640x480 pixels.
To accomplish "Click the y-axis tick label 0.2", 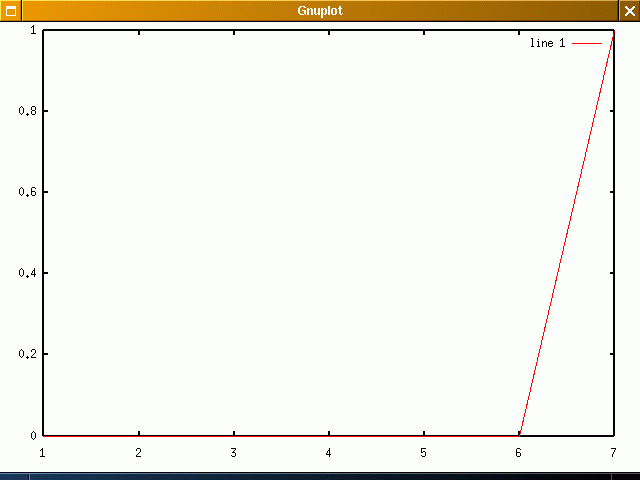I will pyautogui.click(x=28, y=354).
